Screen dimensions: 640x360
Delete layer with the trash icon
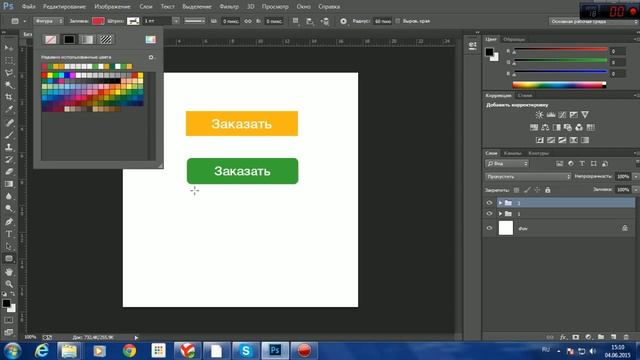626,337
